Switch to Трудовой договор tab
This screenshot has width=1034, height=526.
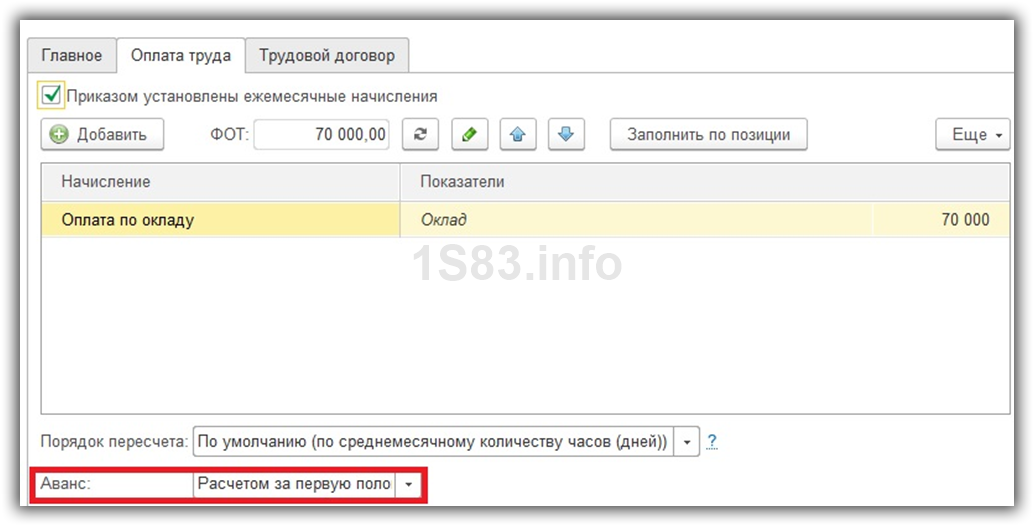(x=327, y=55)
